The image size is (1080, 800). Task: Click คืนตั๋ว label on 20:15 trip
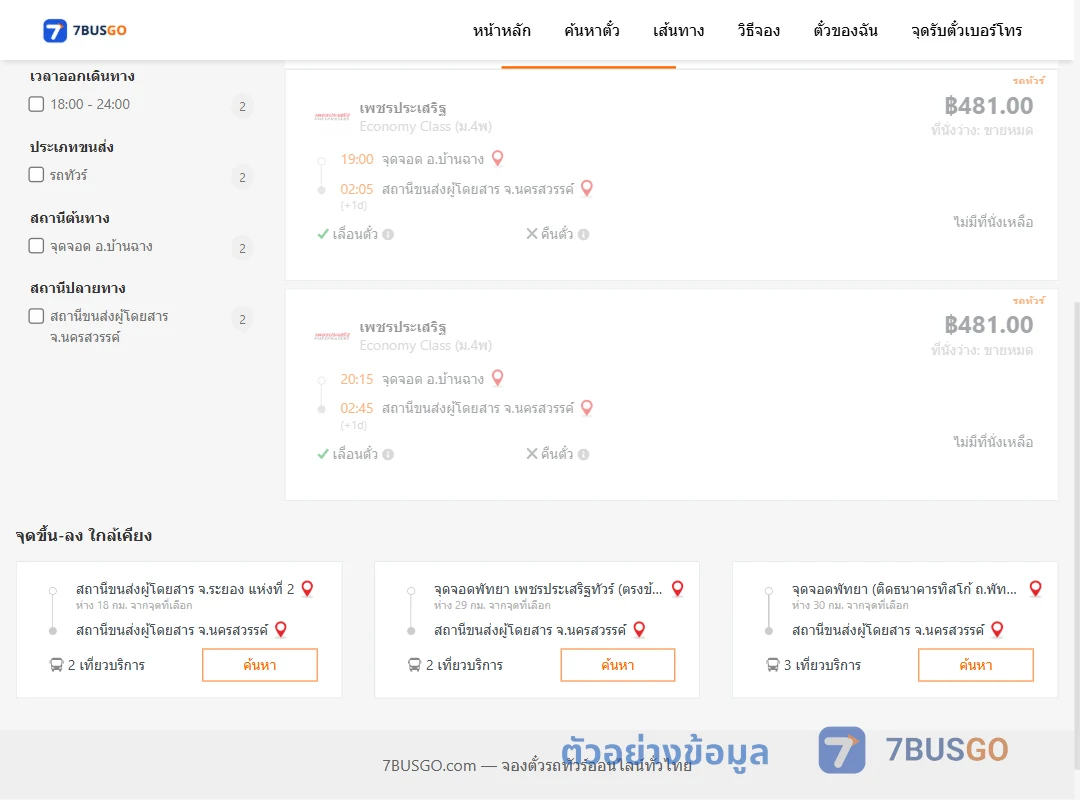pyautogui.click(x=557, y=454)
